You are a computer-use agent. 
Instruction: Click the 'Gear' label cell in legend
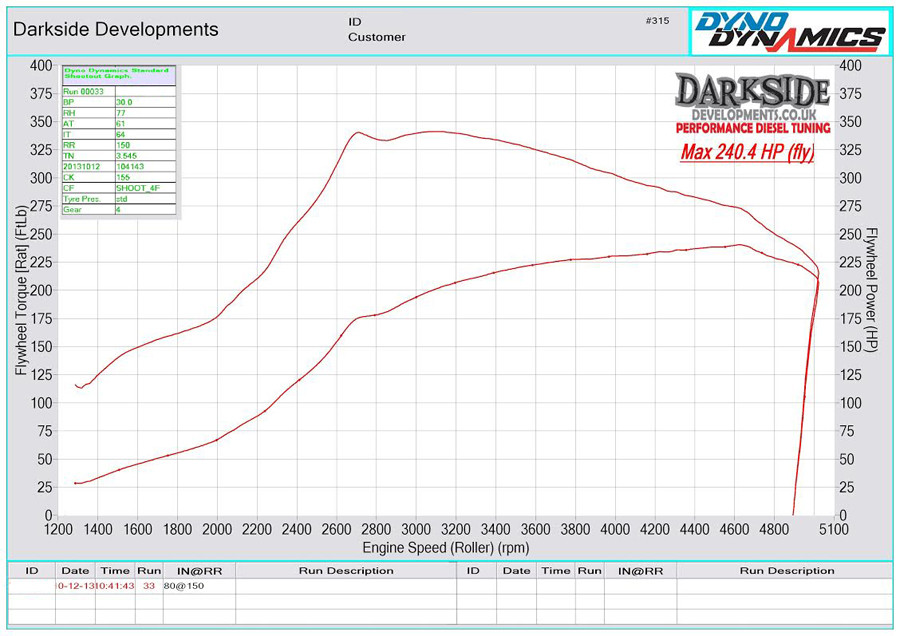tap(88, 210)
